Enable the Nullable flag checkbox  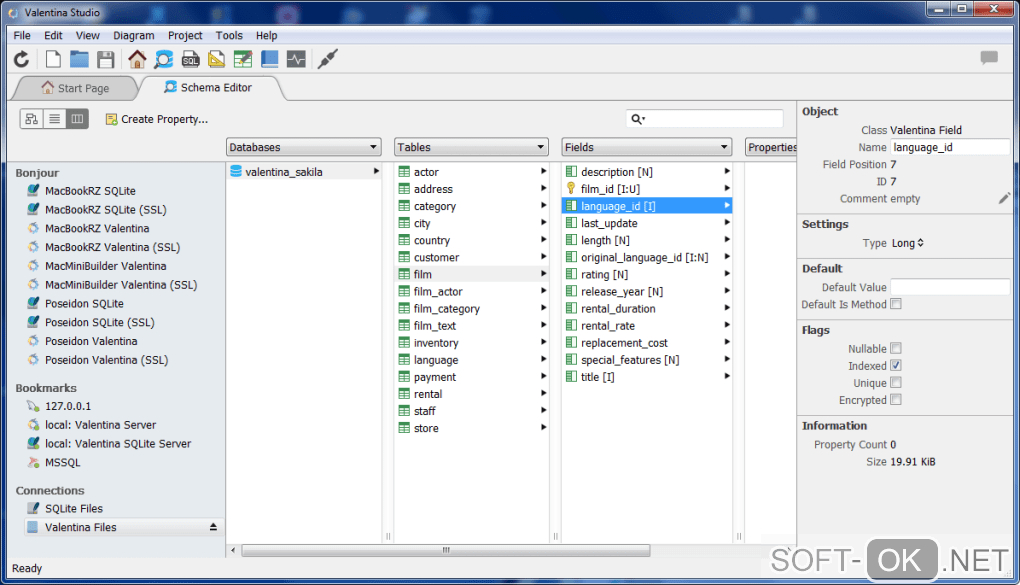896,348
